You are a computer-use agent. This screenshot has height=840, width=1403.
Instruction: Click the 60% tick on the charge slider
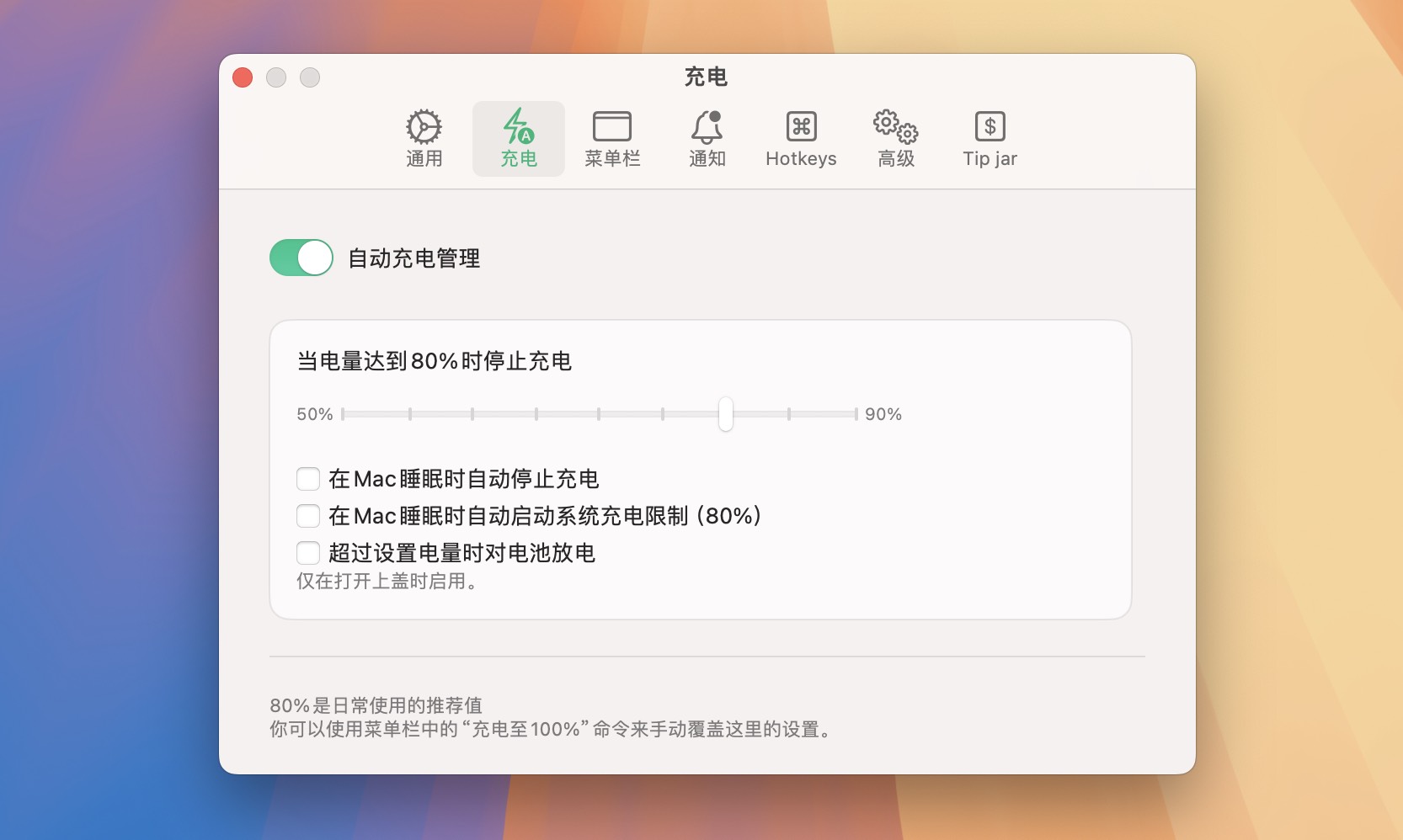coord(472,414)
